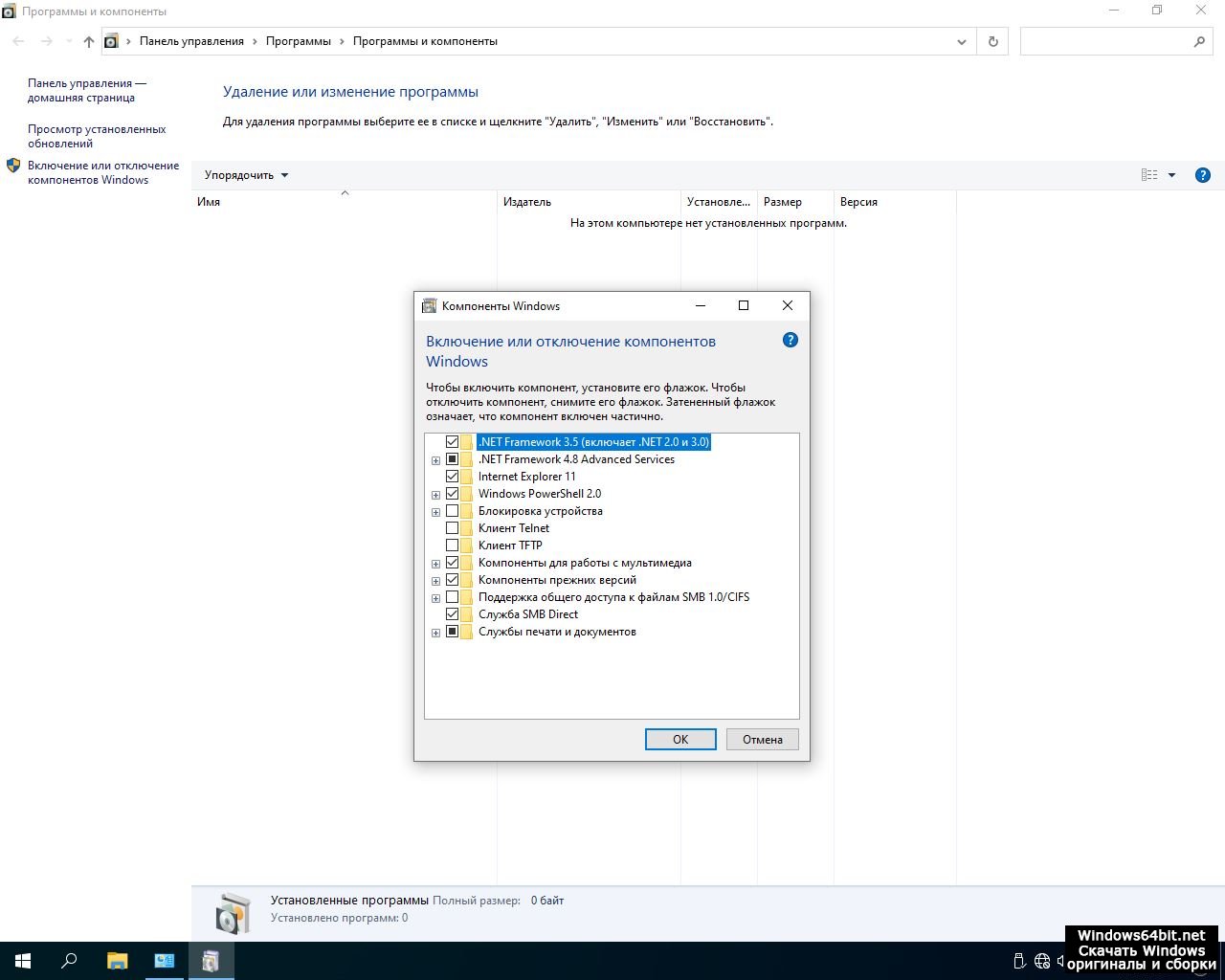Screen dimensions: 1225x980
Task: Click the change view icon in toolbar
Action: [1149, 175]
